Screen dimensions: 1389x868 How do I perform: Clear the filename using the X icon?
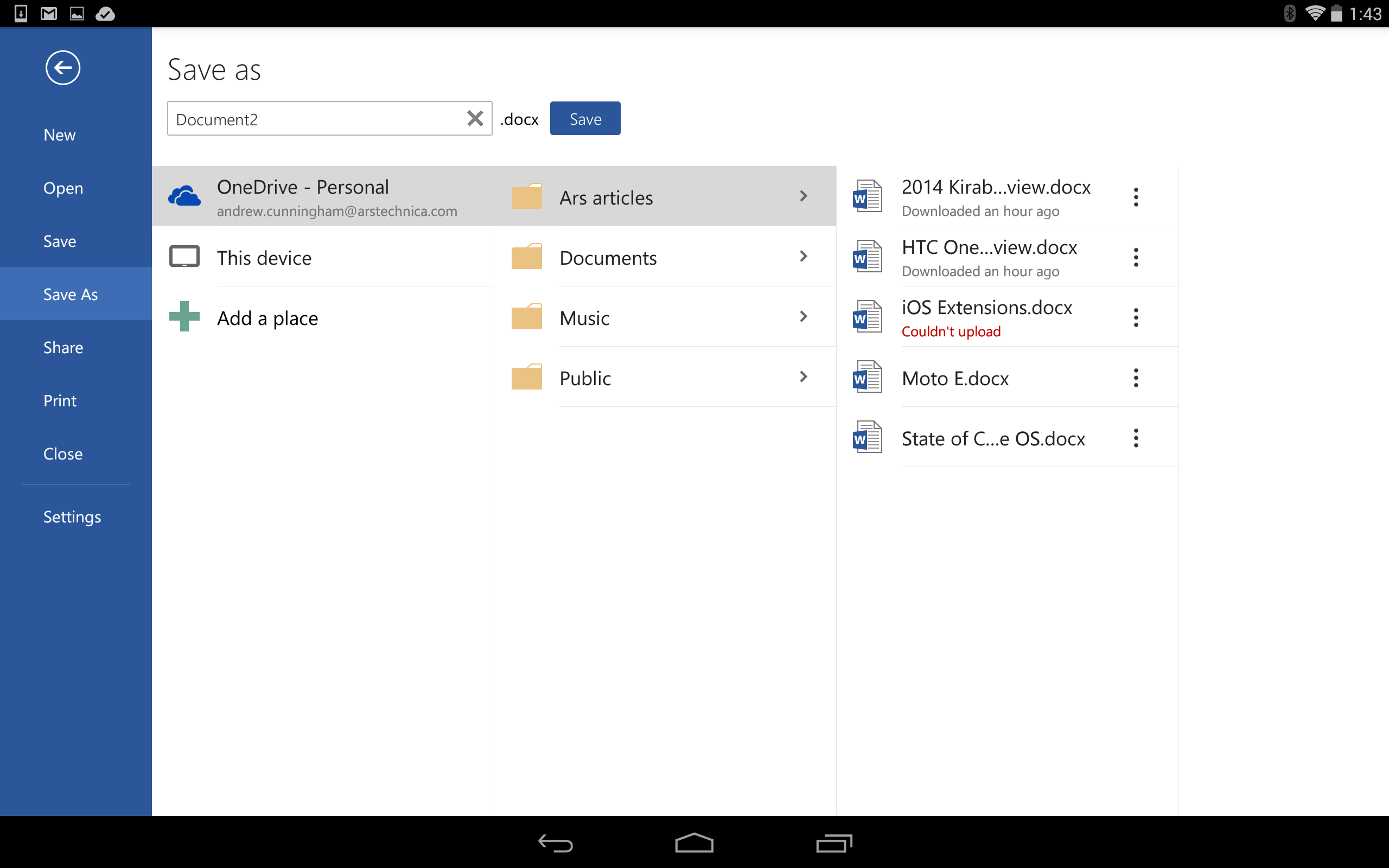click(475, 118)
